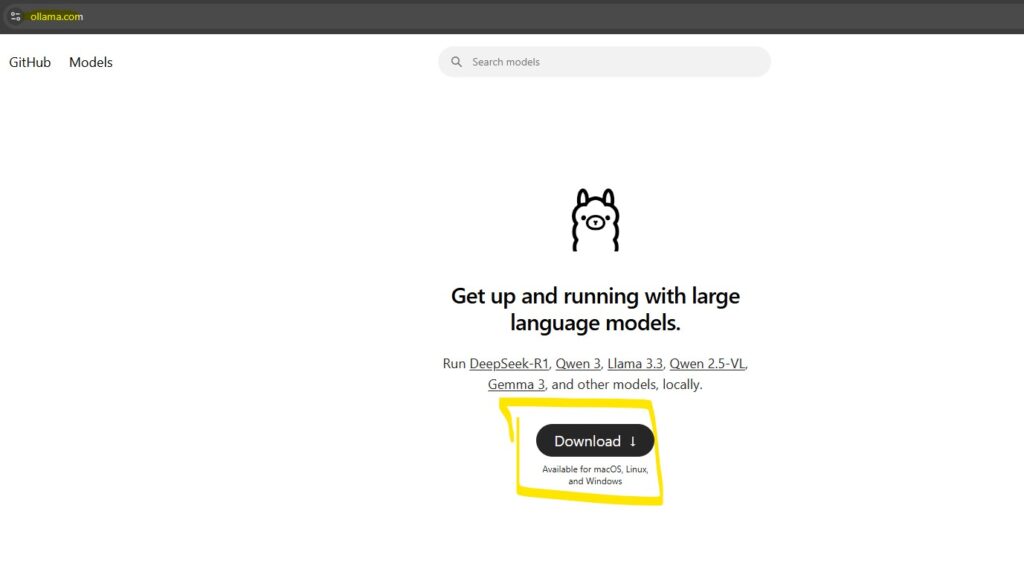Click the down arrow inside Download button
1024x572 pixels.
pos(633,441)
